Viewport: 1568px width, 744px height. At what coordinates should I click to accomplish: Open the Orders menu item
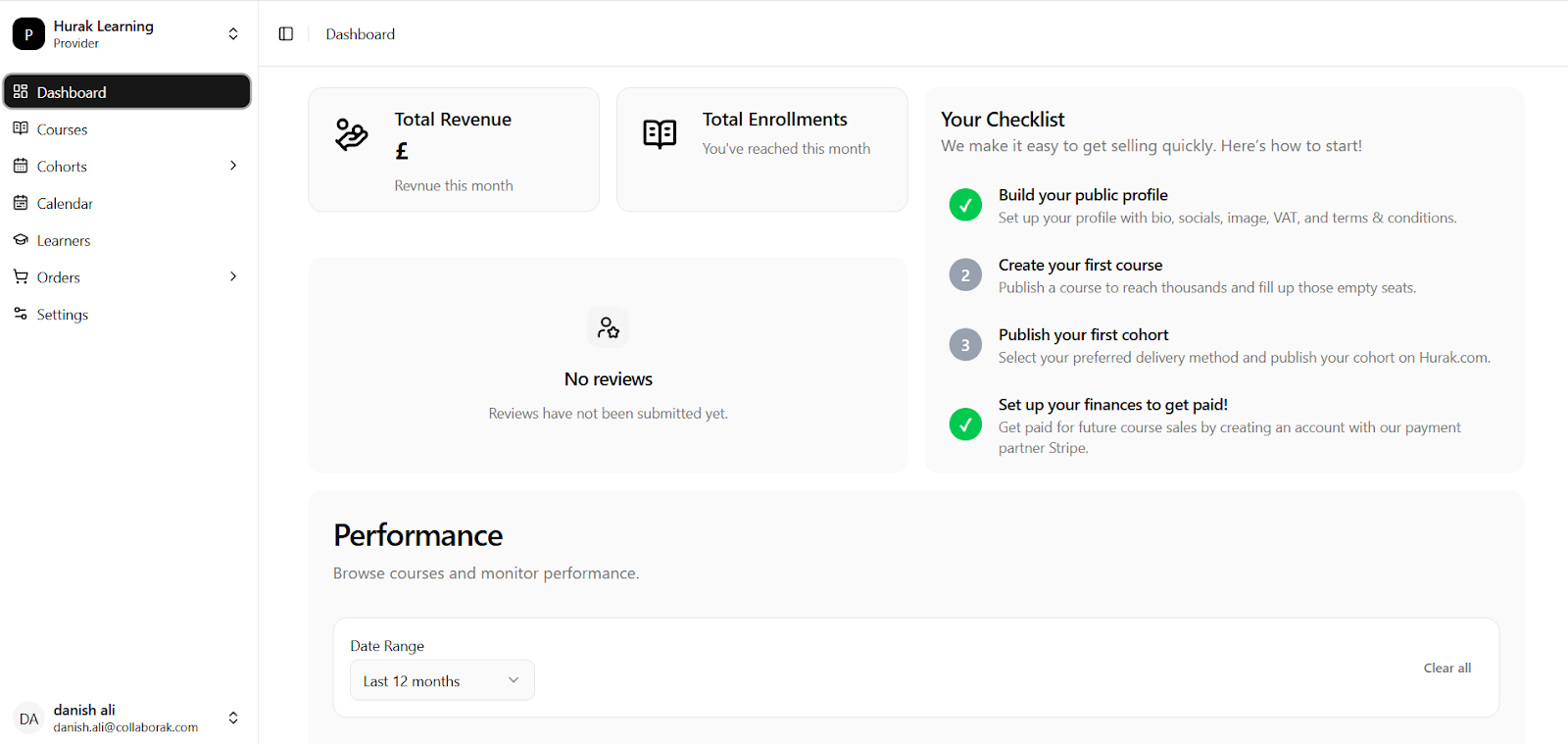coord(59,277)
